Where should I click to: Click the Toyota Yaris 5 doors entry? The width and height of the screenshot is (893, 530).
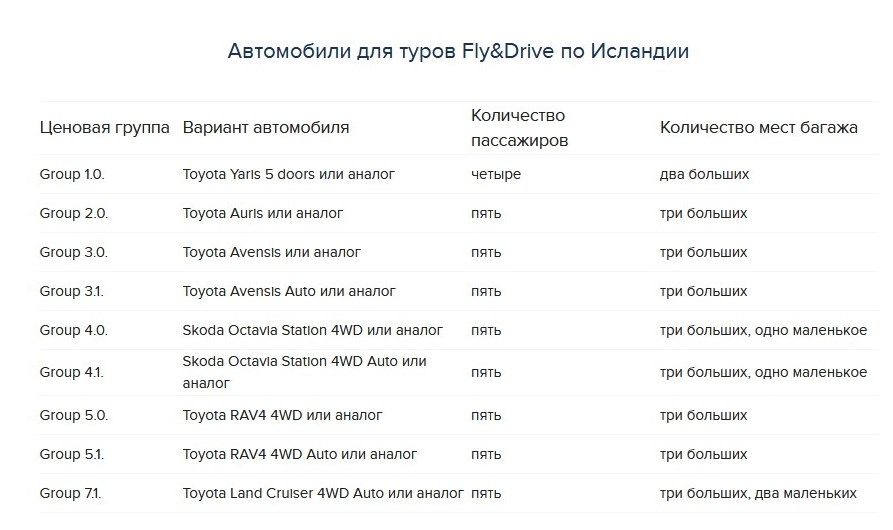click(x=288, y=174)
